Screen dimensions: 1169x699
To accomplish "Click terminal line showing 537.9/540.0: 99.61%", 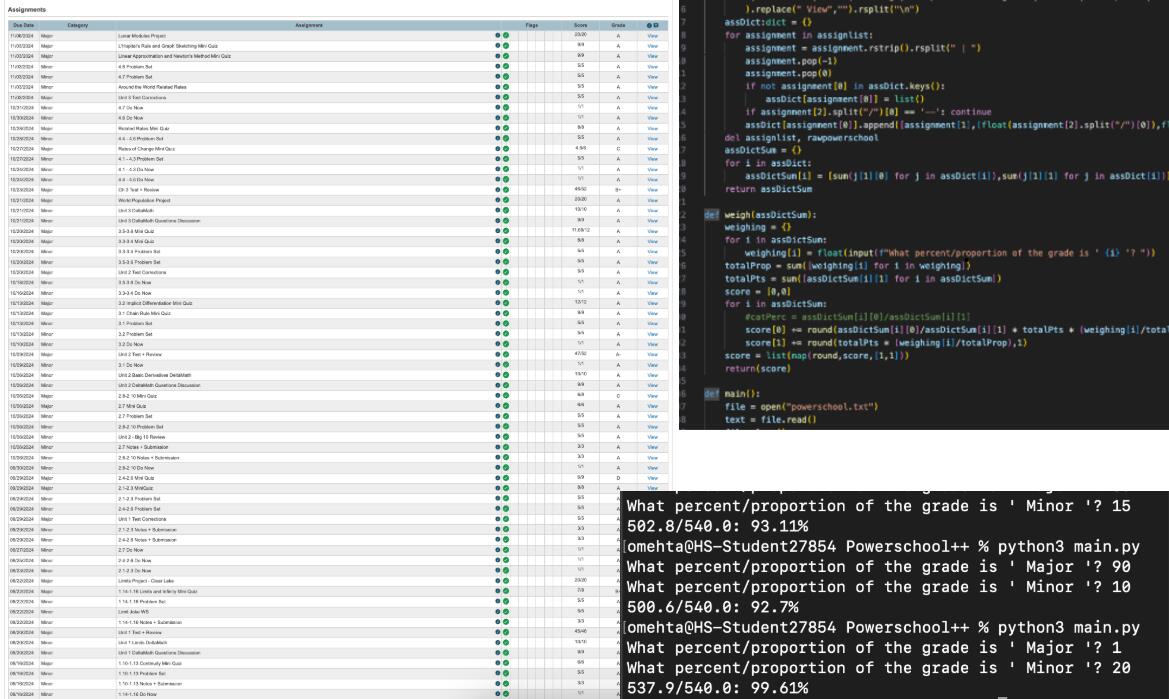I will pos(717,688).
